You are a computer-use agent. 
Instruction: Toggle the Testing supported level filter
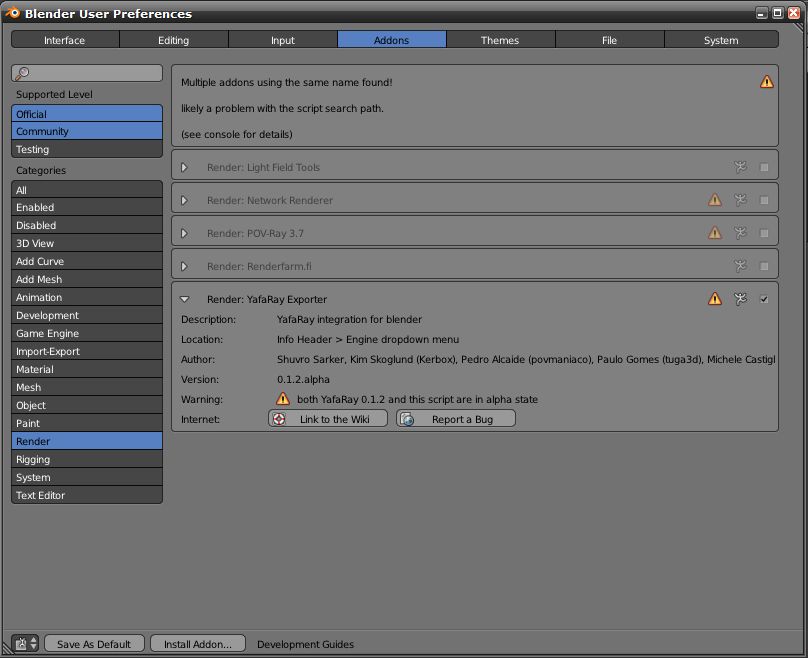point(87,149)
